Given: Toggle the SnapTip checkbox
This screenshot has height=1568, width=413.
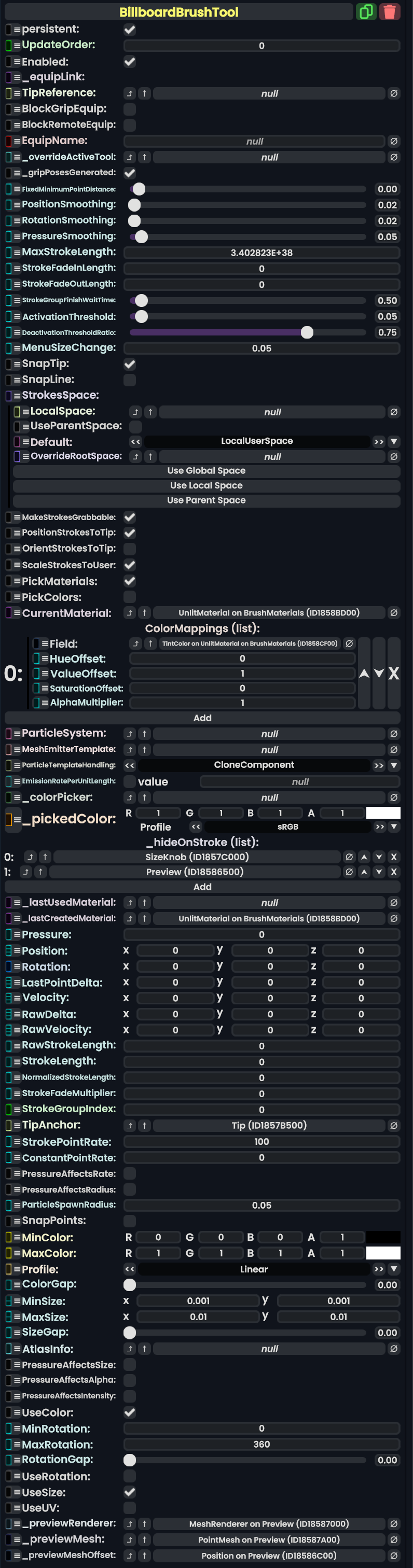Looking at the screenshot, I should (130, 365).
